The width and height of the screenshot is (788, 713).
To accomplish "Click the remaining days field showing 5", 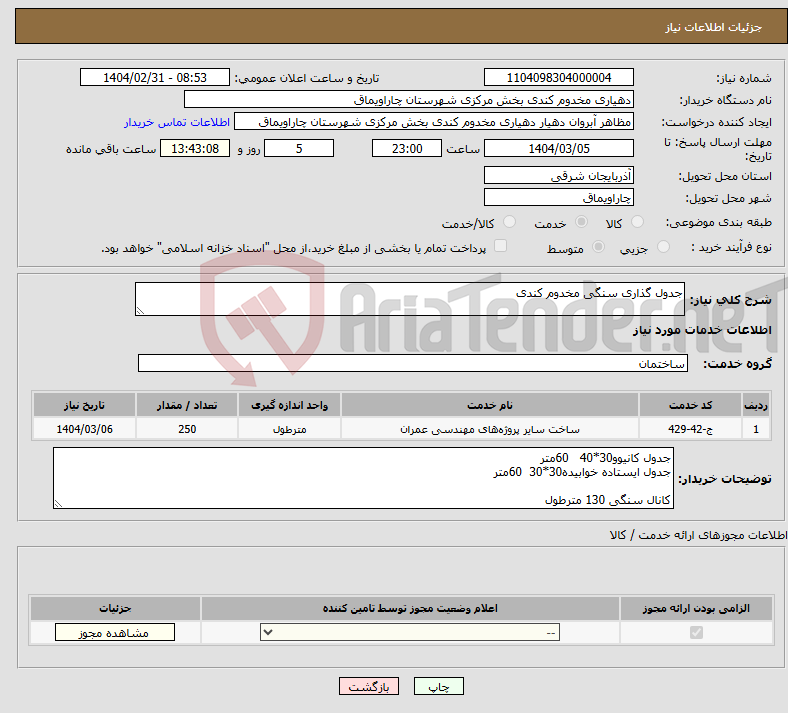I will click(299, 148).
